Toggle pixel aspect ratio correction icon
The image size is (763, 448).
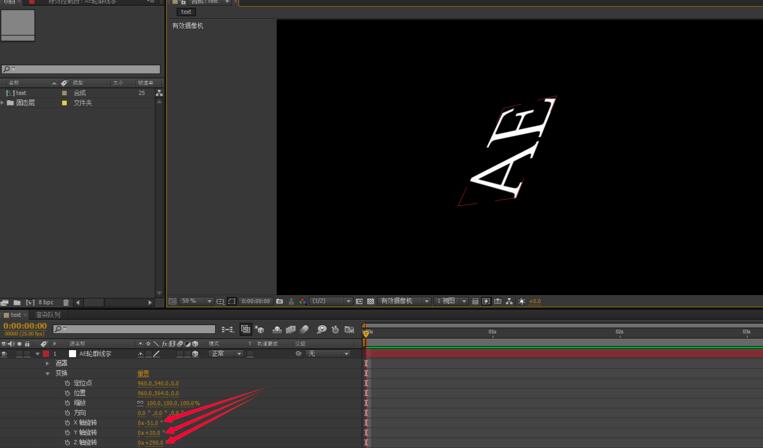click(475, 302)
